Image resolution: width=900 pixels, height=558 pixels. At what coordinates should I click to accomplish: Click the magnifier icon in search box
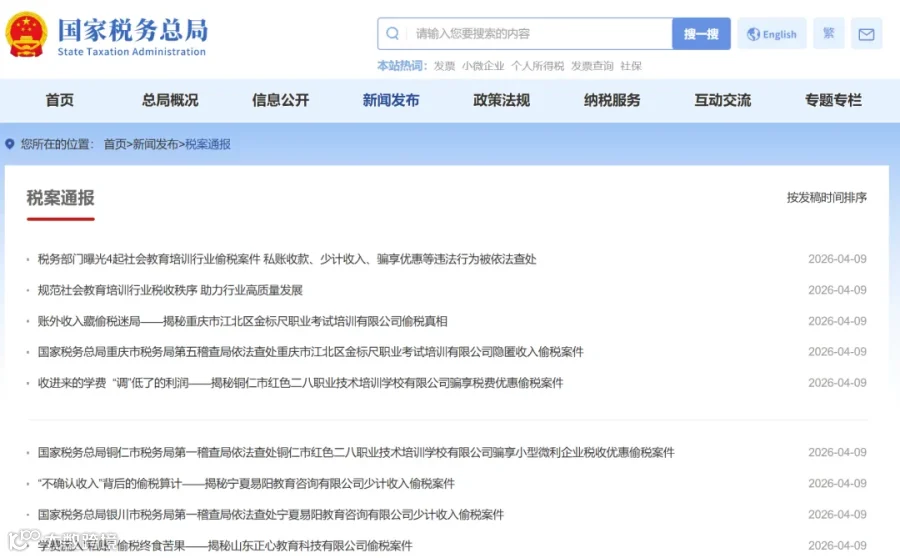[393, 34]
